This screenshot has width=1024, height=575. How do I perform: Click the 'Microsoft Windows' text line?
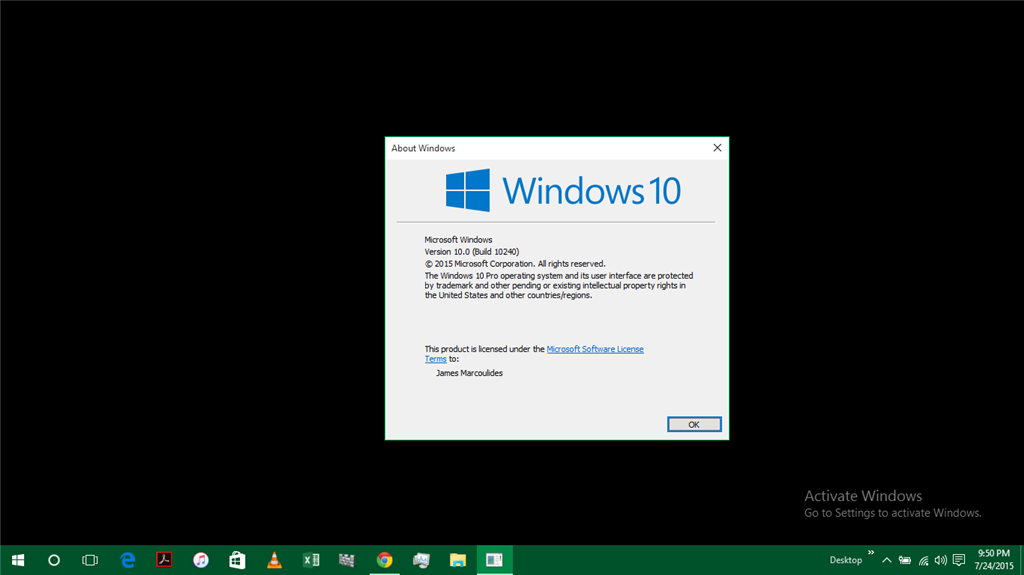coord(458,240)
